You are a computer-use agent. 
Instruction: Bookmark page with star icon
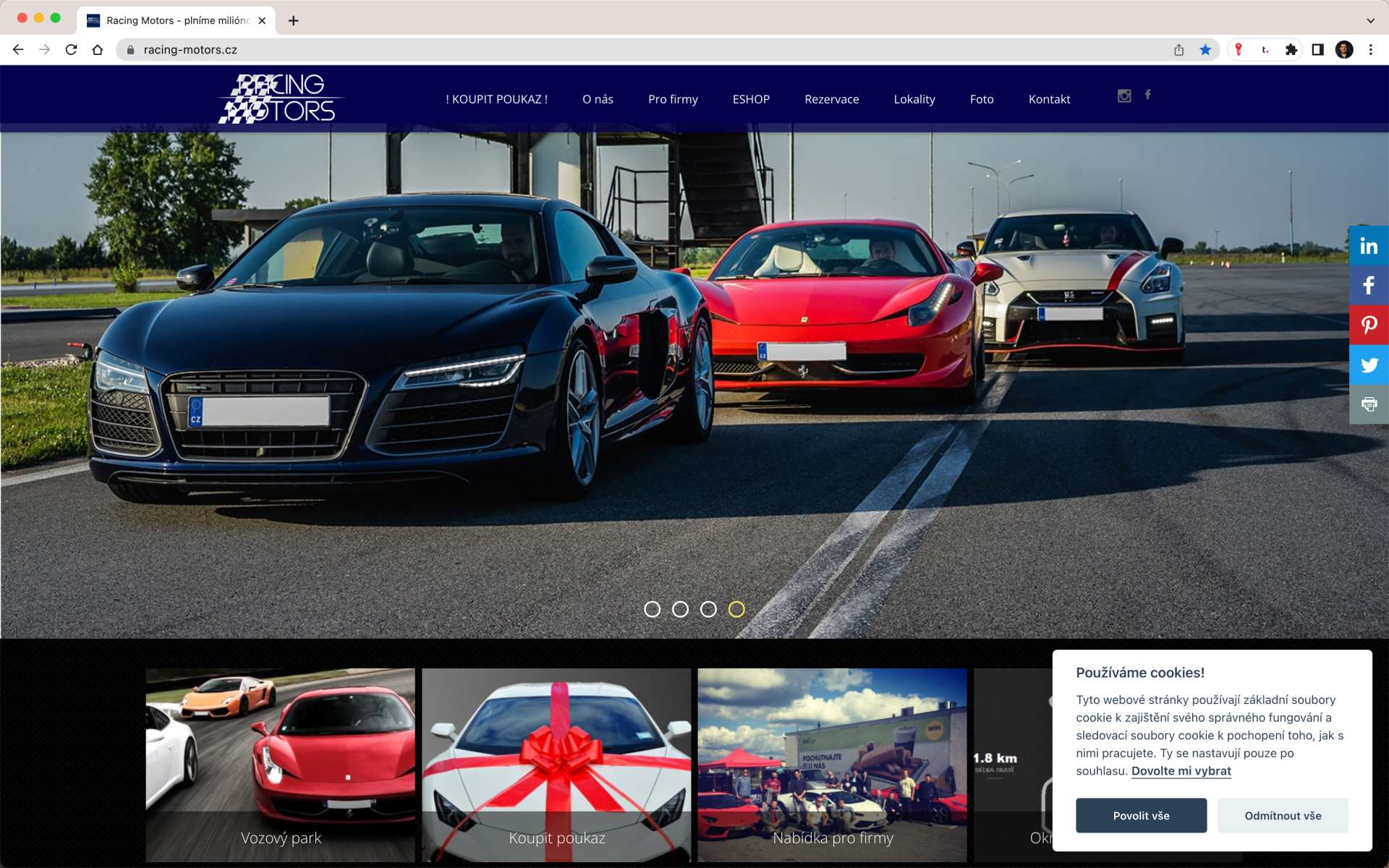tap(1205, 50)
